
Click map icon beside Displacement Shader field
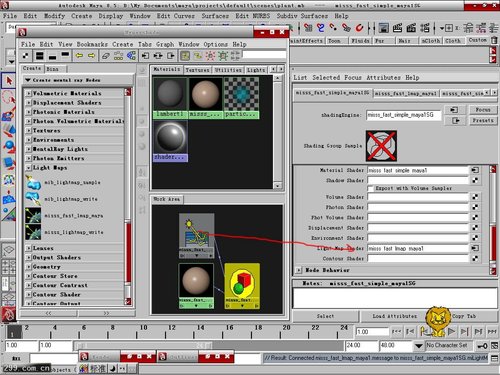pos(475,228)
